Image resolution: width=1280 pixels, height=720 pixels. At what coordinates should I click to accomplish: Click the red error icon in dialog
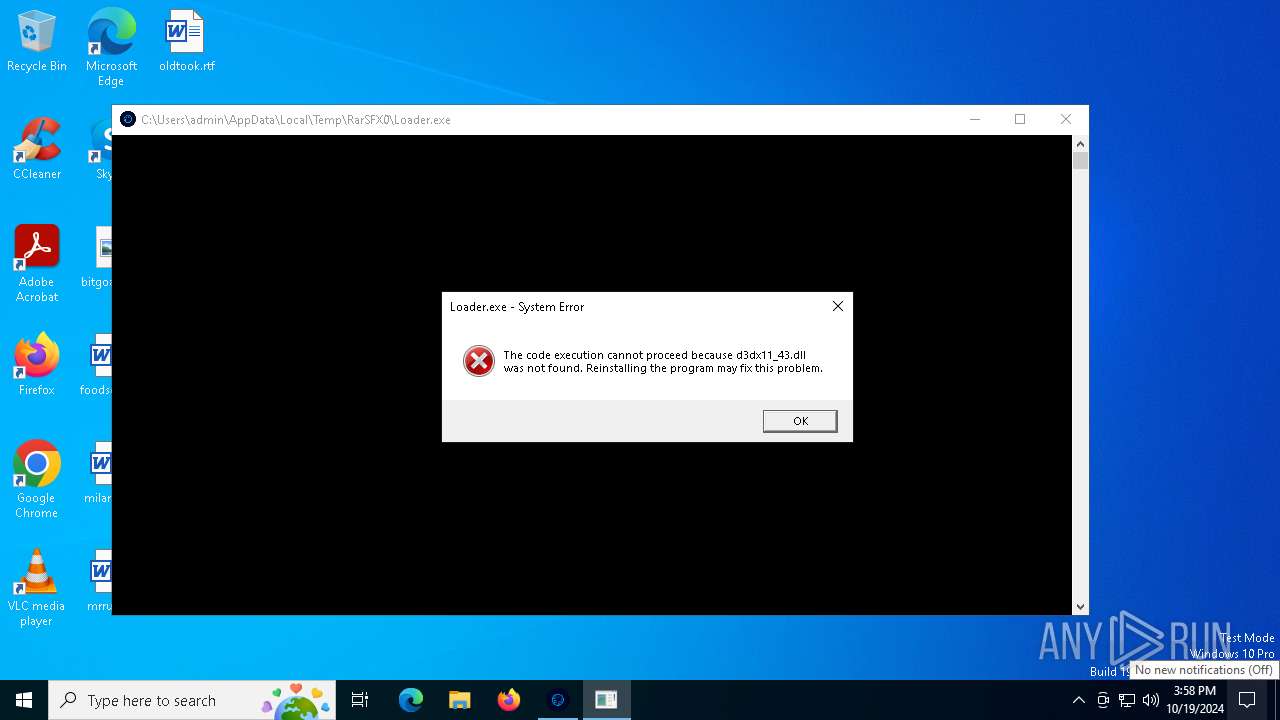pos(479,361)
